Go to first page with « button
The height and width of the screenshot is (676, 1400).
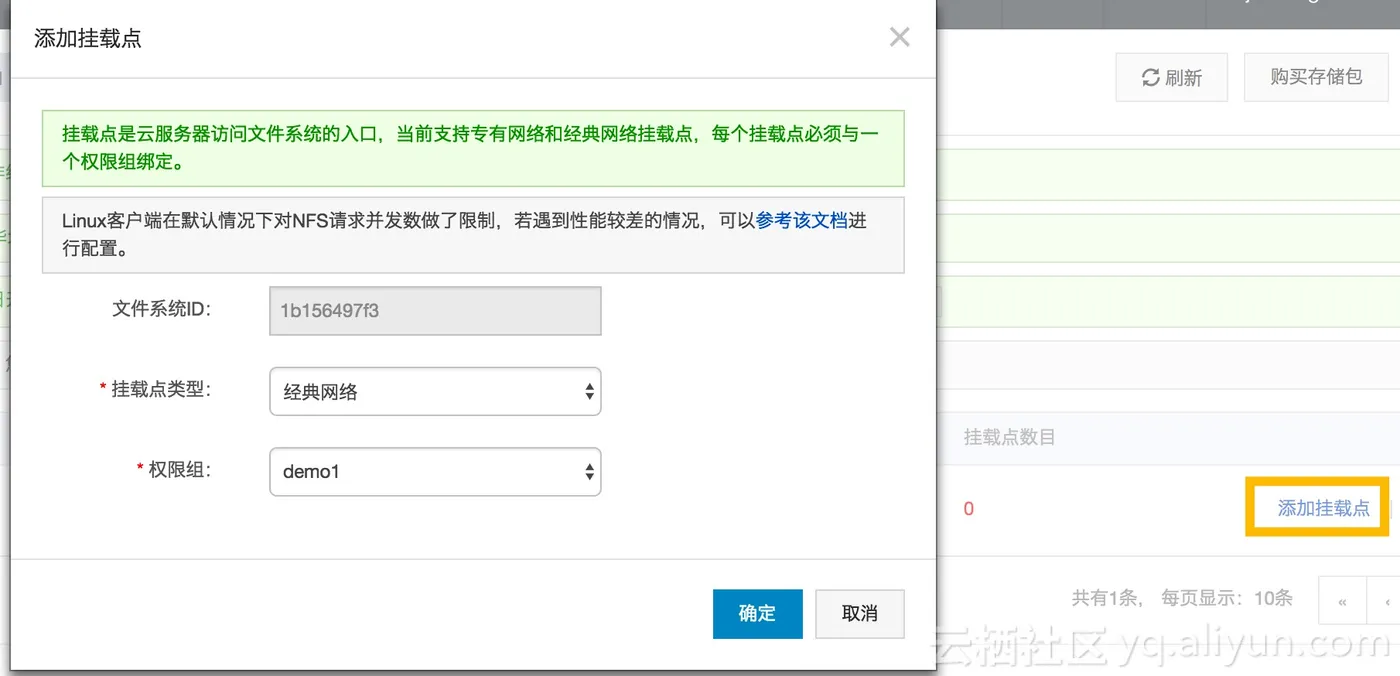pos(1342,601)
